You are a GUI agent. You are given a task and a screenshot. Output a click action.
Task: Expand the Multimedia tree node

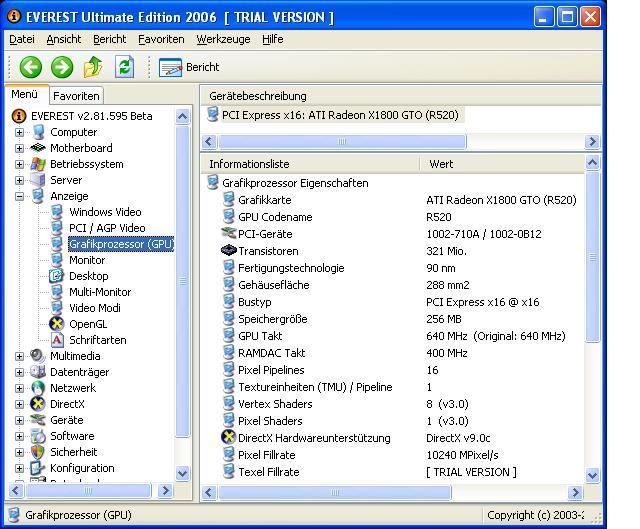[x=19, y=356]
